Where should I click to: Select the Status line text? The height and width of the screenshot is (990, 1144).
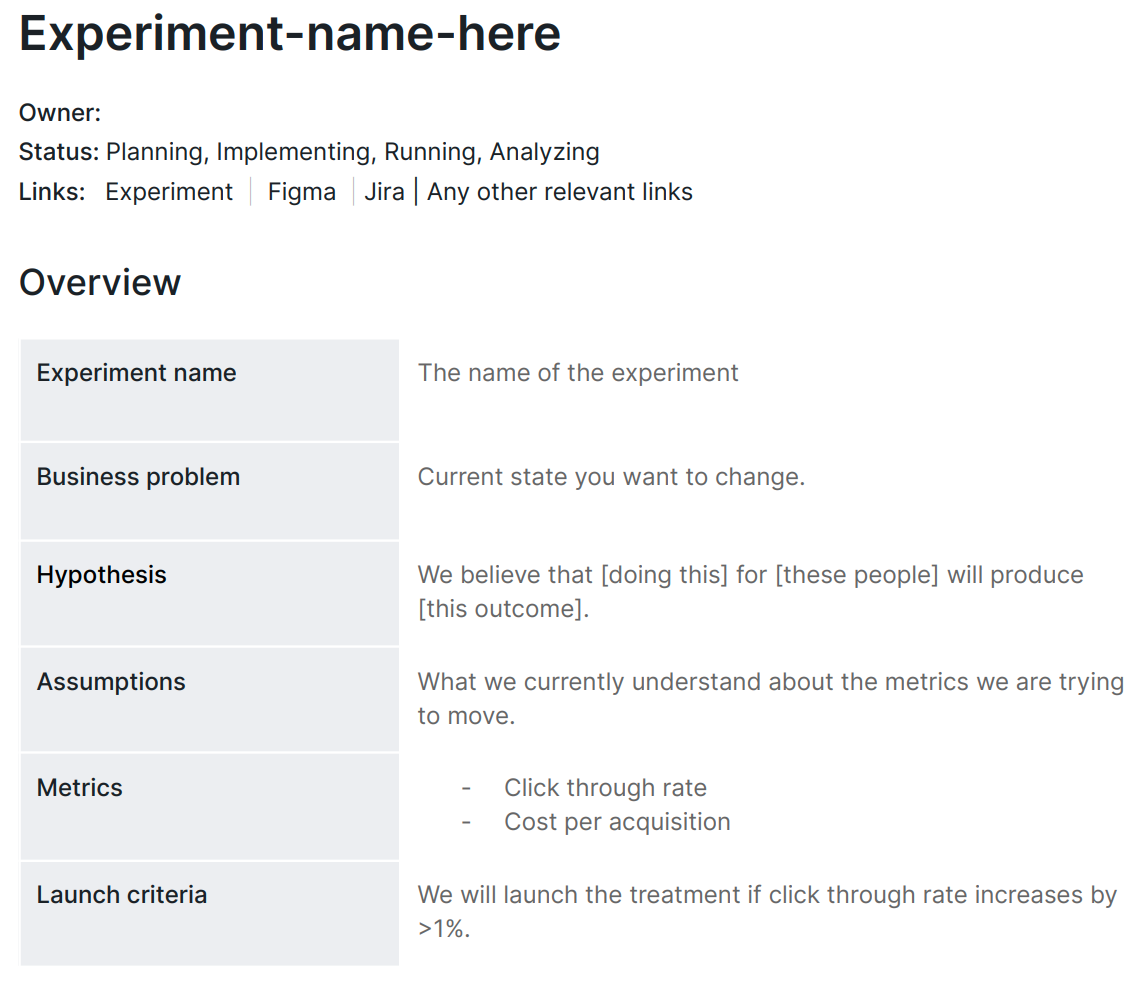[309, 152]
